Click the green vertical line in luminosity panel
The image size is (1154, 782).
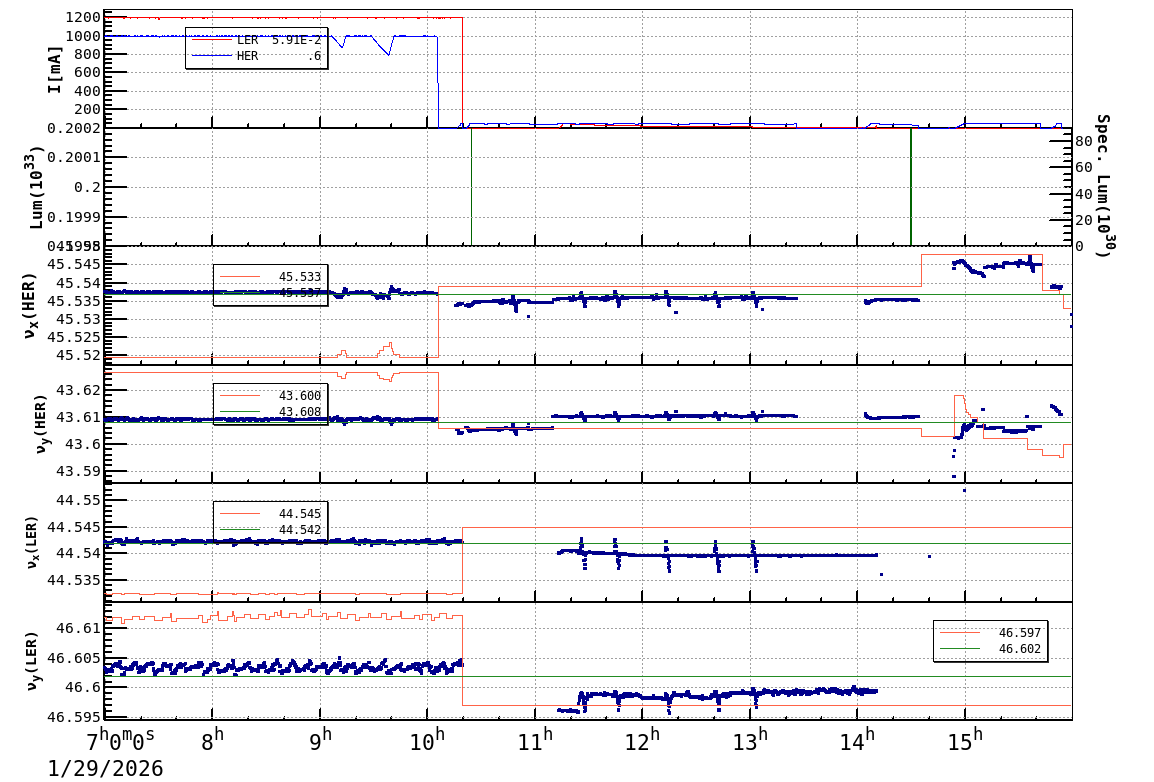tap(911, 190)
